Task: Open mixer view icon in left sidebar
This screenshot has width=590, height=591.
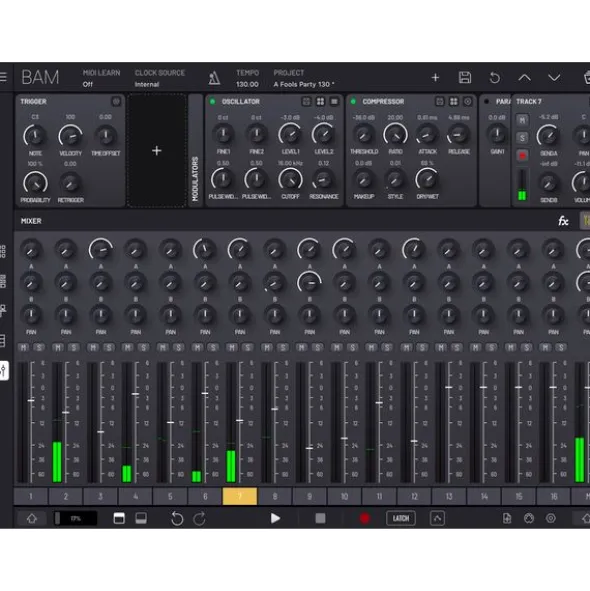Action: (x=3, y=371)
